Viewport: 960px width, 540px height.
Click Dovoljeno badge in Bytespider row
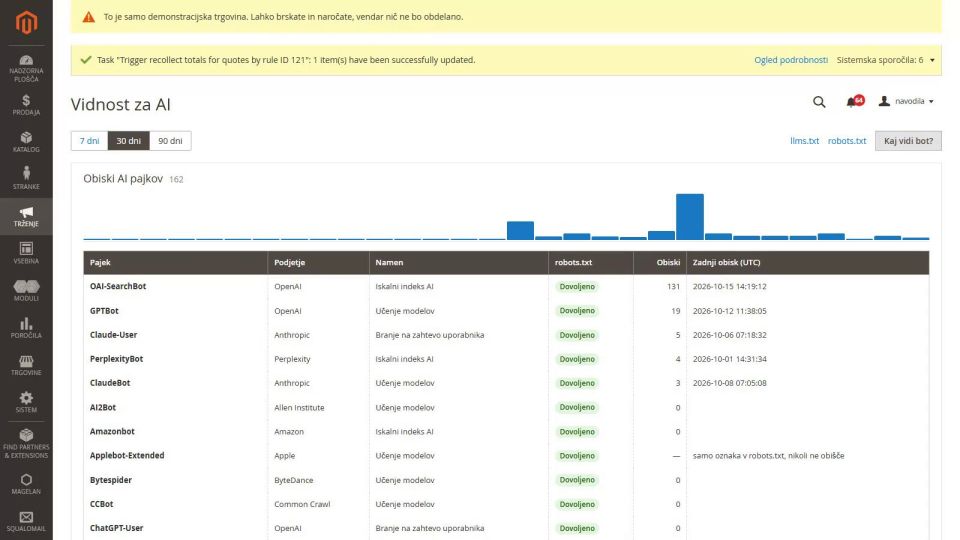(x=577, y=480)
